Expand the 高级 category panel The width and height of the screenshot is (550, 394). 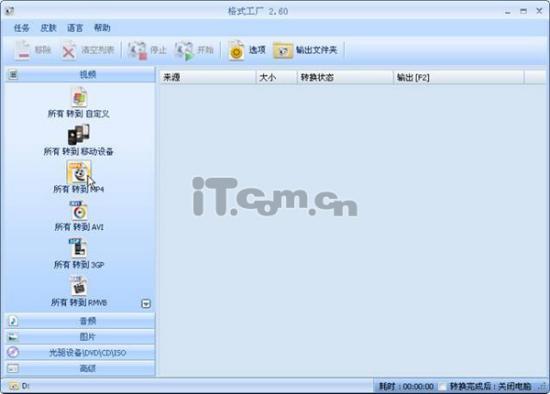click(80, 368)
